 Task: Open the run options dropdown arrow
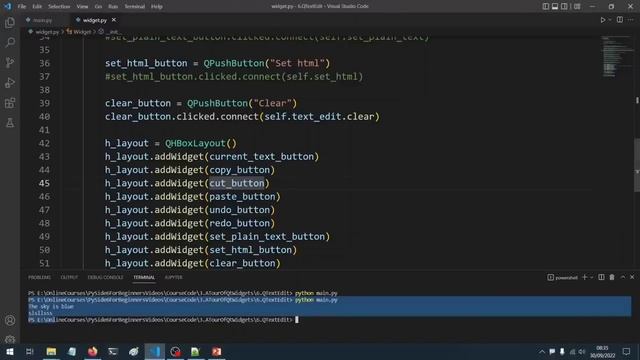pos(610,20)
